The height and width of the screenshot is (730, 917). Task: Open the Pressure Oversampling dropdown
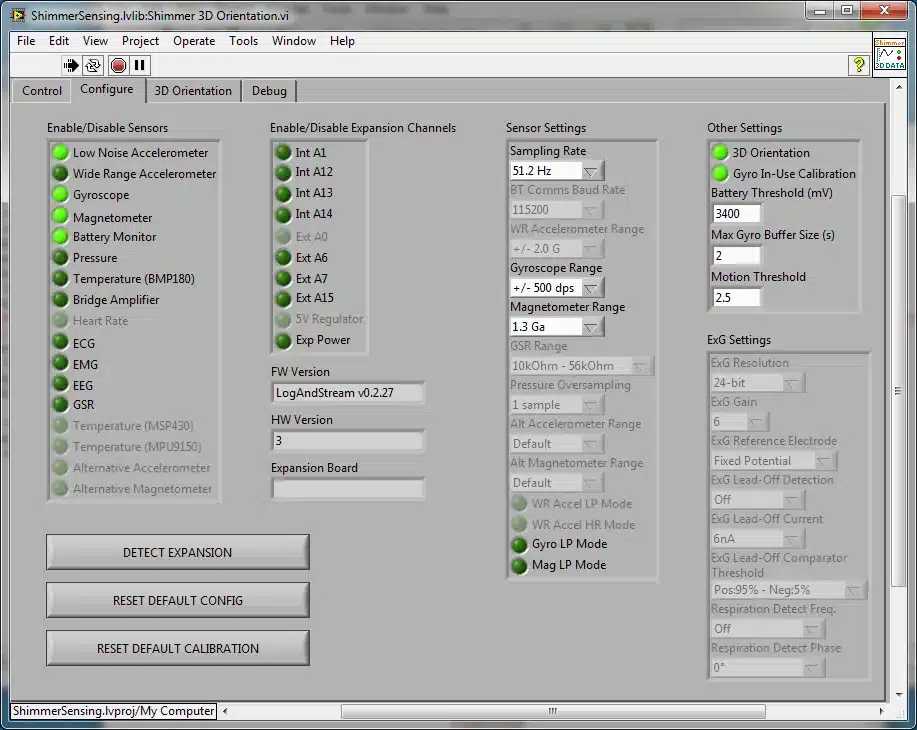(557, 405)
